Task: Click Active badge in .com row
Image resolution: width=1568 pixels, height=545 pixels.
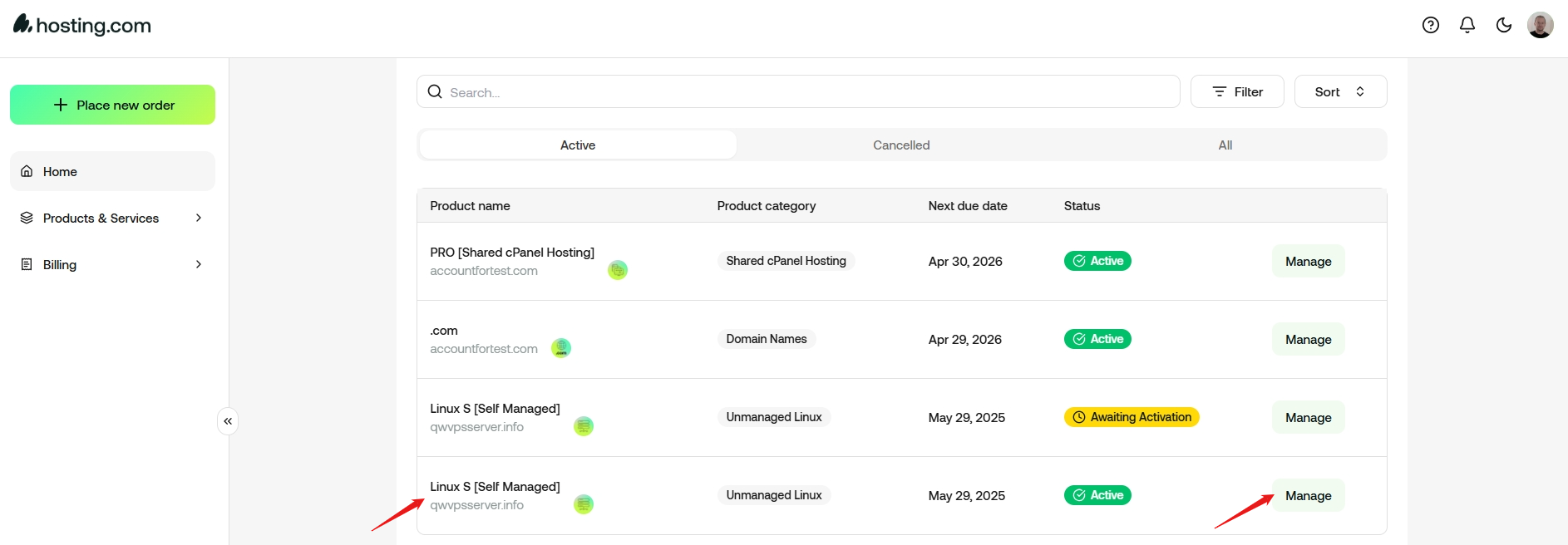Action: coord(1097,339)
